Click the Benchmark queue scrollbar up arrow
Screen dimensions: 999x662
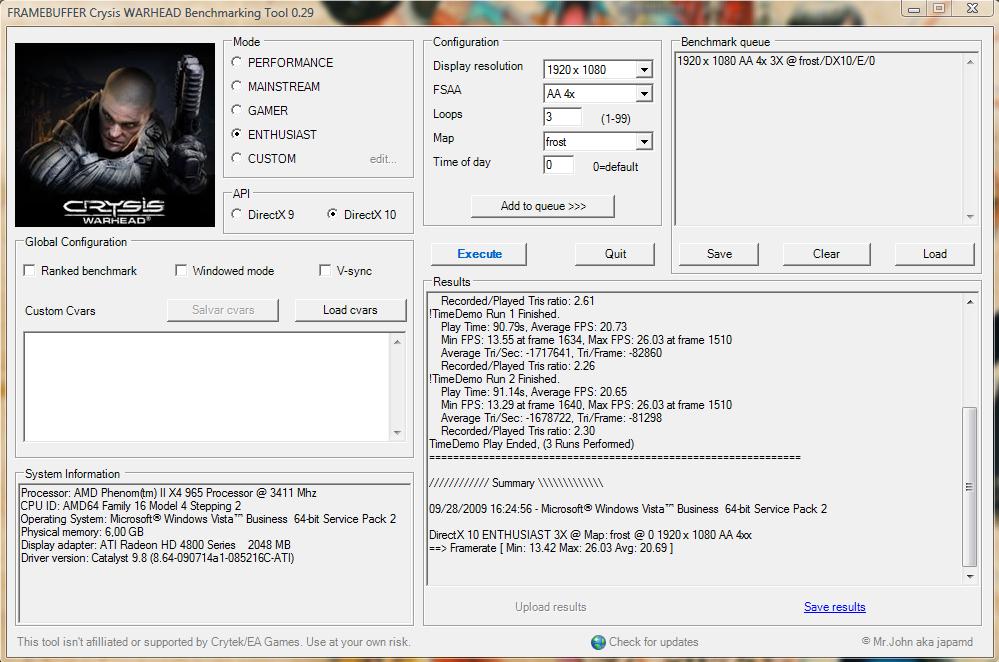[970, 62]
